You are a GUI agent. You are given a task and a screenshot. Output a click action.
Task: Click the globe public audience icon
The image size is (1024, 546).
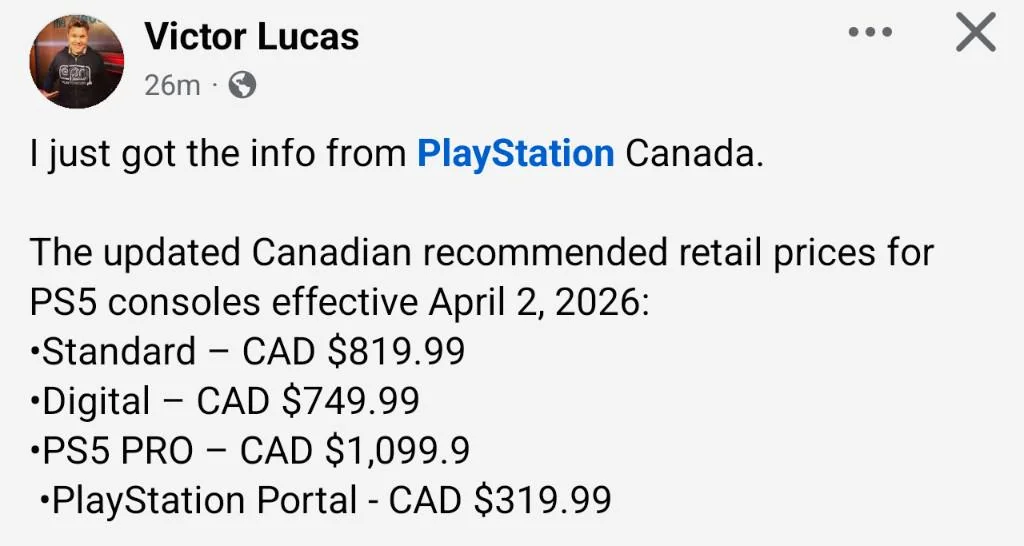click(x=242, y=85)
